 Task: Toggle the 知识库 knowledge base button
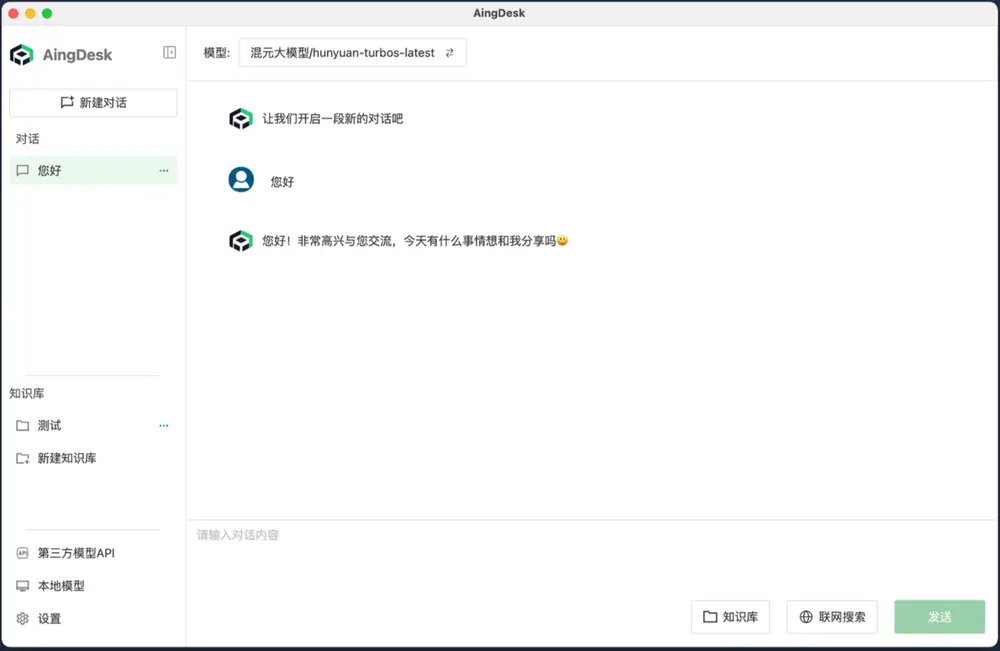[730, 617]
